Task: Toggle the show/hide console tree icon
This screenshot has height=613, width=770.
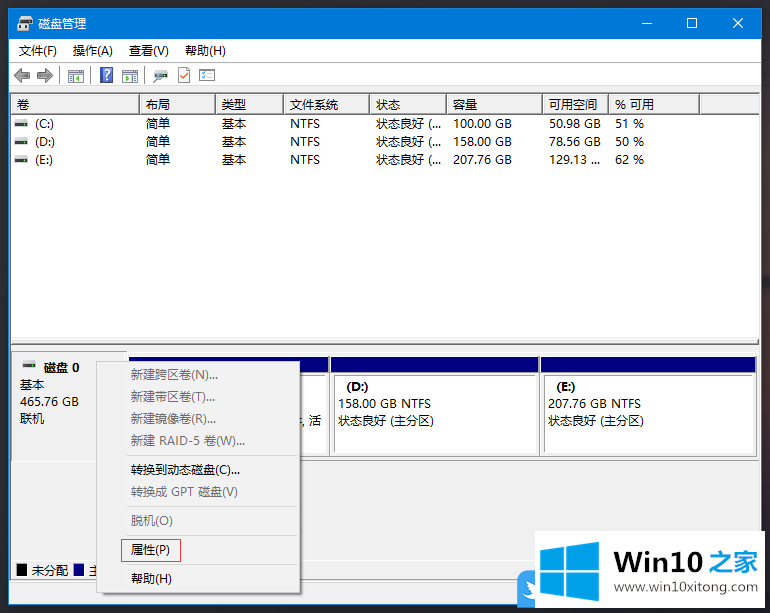Action: point(76,76)
